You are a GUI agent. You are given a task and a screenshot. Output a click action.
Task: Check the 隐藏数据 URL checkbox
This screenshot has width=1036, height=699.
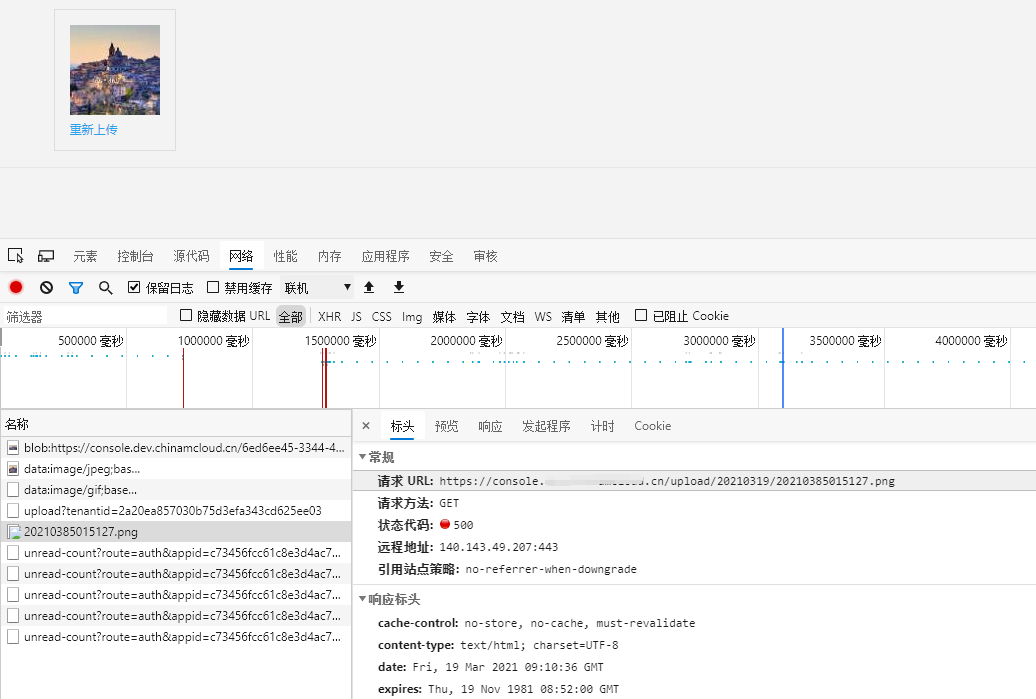[x=186, y=316]
